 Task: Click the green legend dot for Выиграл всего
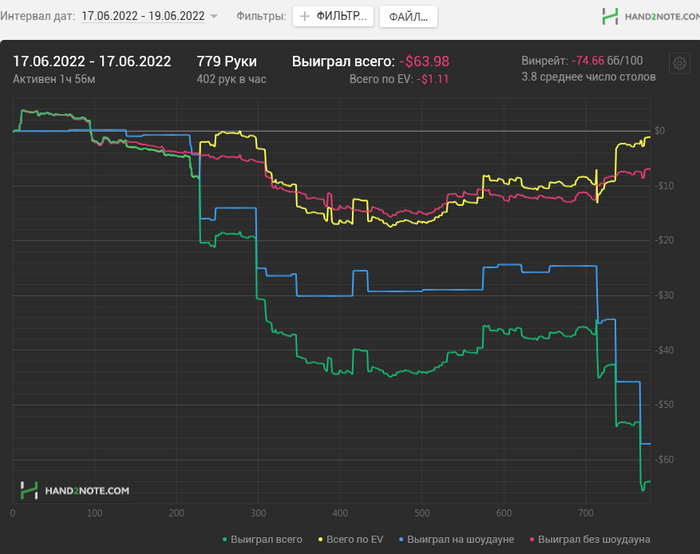pyautogui.click(x=225, y=540)
